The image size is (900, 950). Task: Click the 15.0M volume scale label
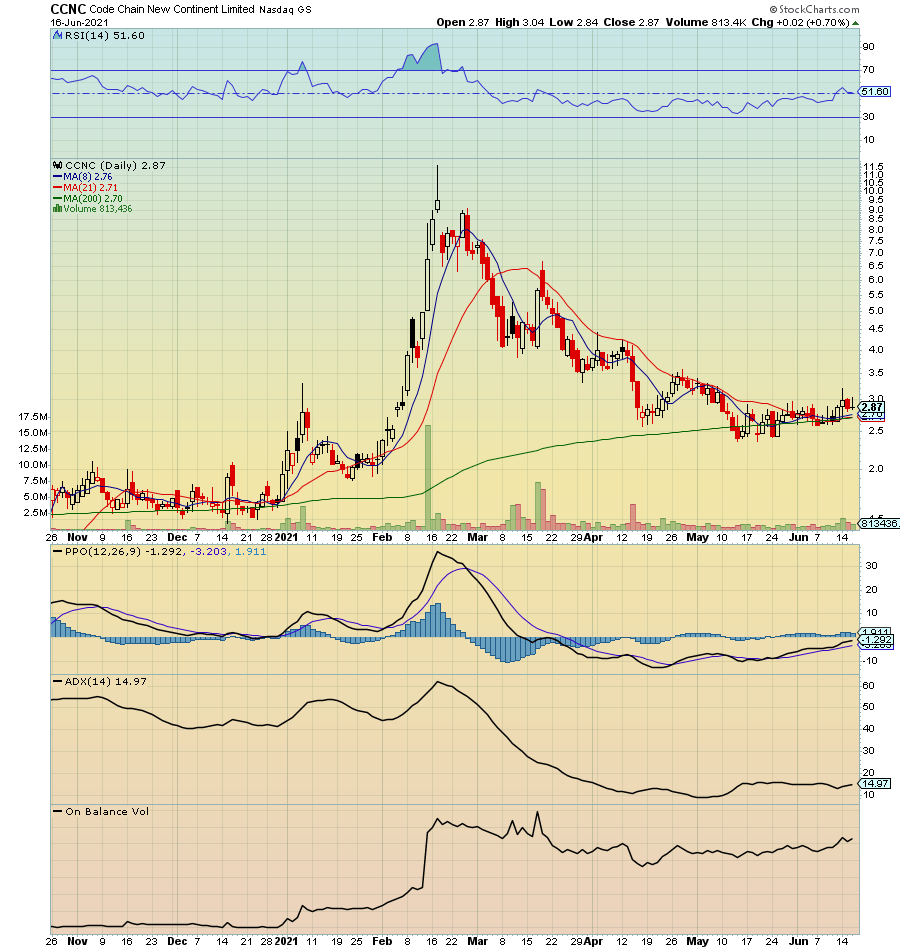coord(33,433)
